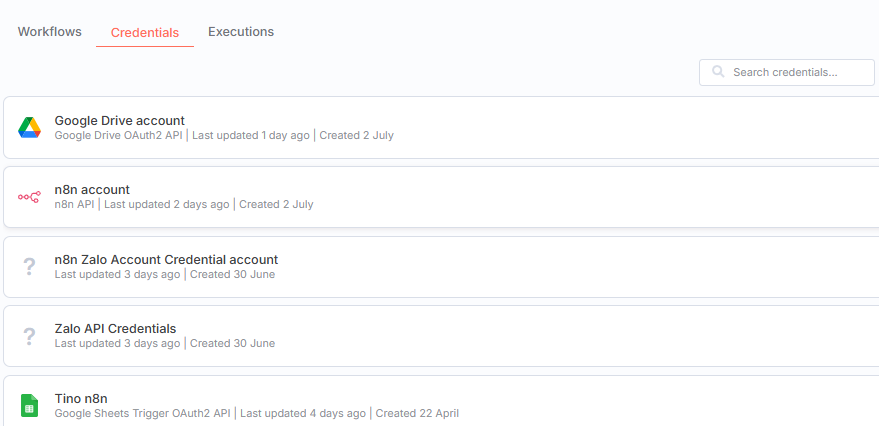Open the n8n Zalo Account Credential account title
879x426 pixels.
166,260
